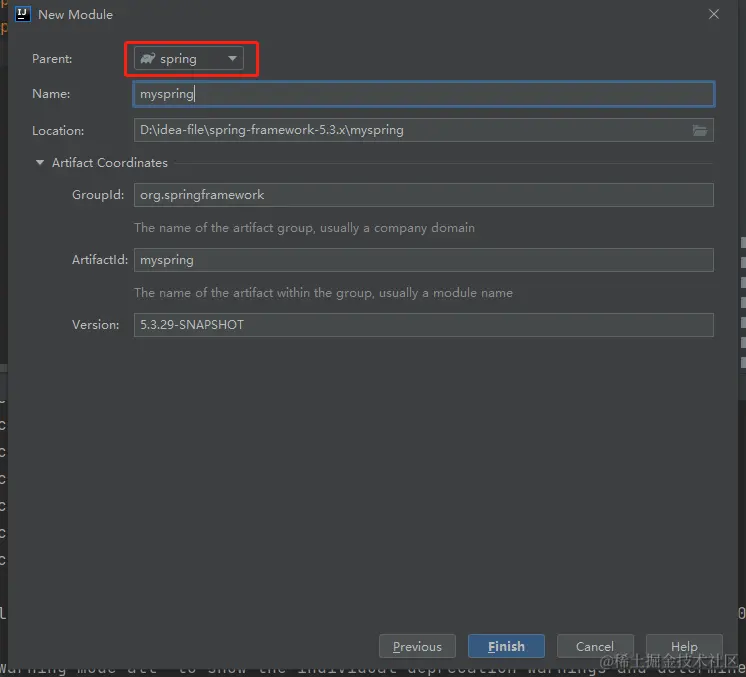746x677 pixels.
Task: Cancel the New Module dialog
Action: pyautogui.click(x=595, y=647)
